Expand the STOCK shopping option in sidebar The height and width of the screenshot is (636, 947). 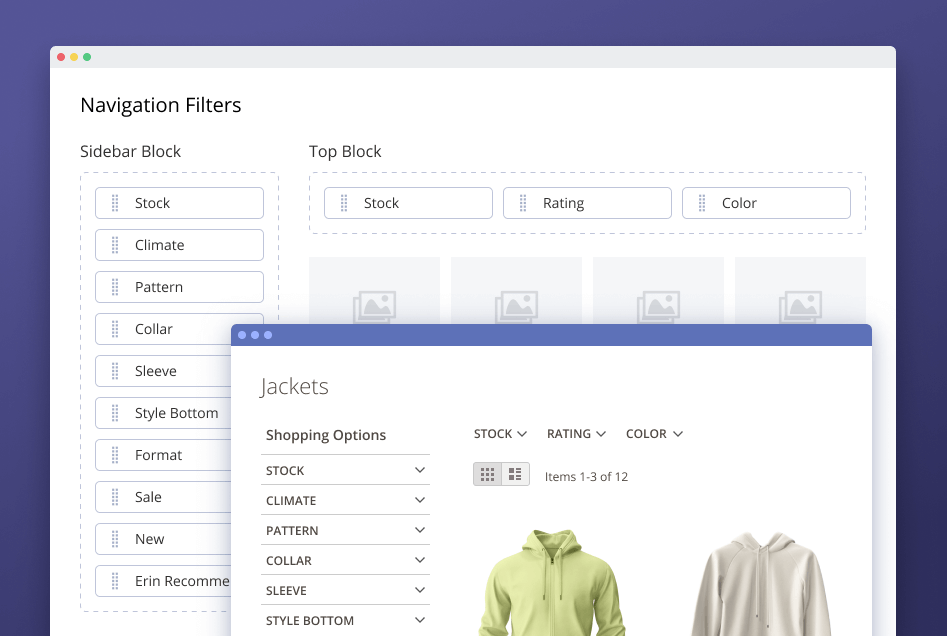click(x=420, y=470)
